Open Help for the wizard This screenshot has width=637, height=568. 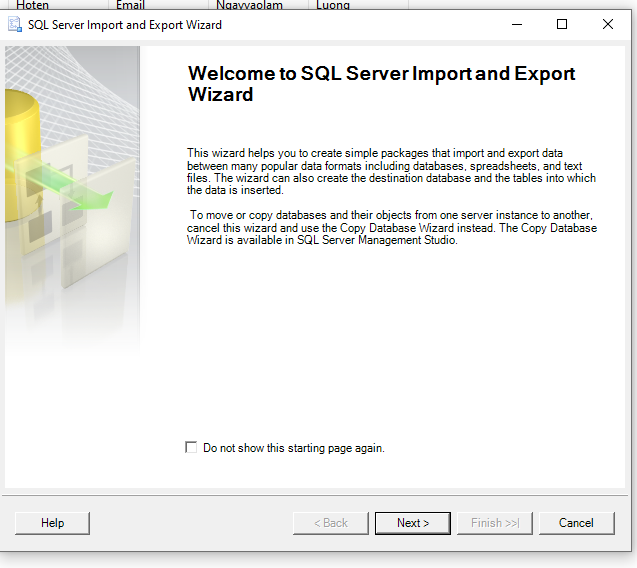(x=52, y=523)
